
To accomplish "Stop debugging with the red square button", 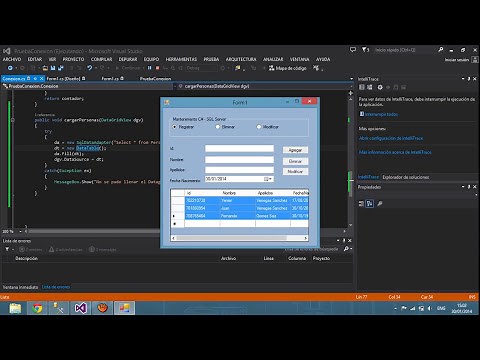I will point(157,68).
